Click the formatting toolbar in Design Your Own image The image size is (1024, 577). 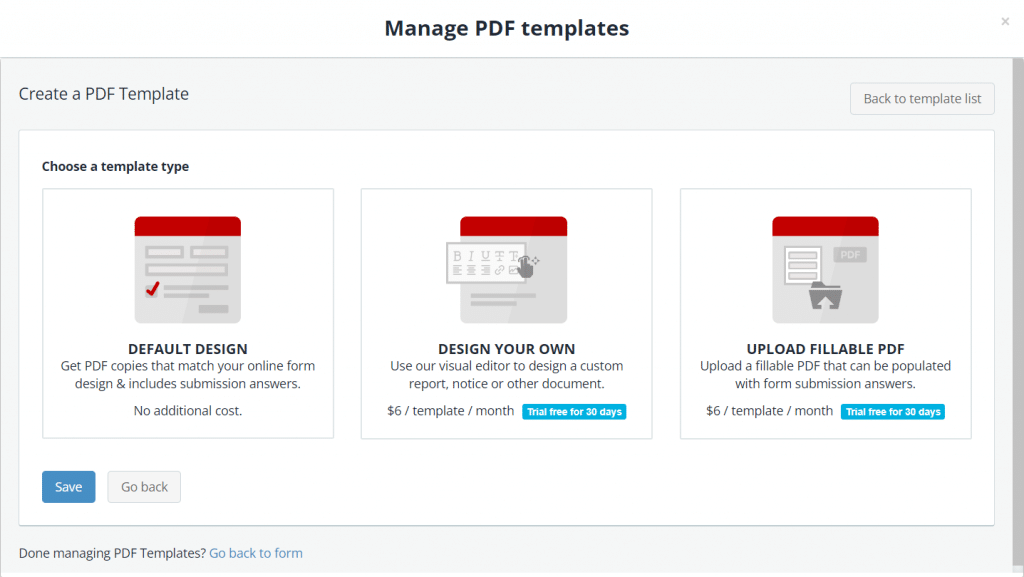(x=487, y=263)
